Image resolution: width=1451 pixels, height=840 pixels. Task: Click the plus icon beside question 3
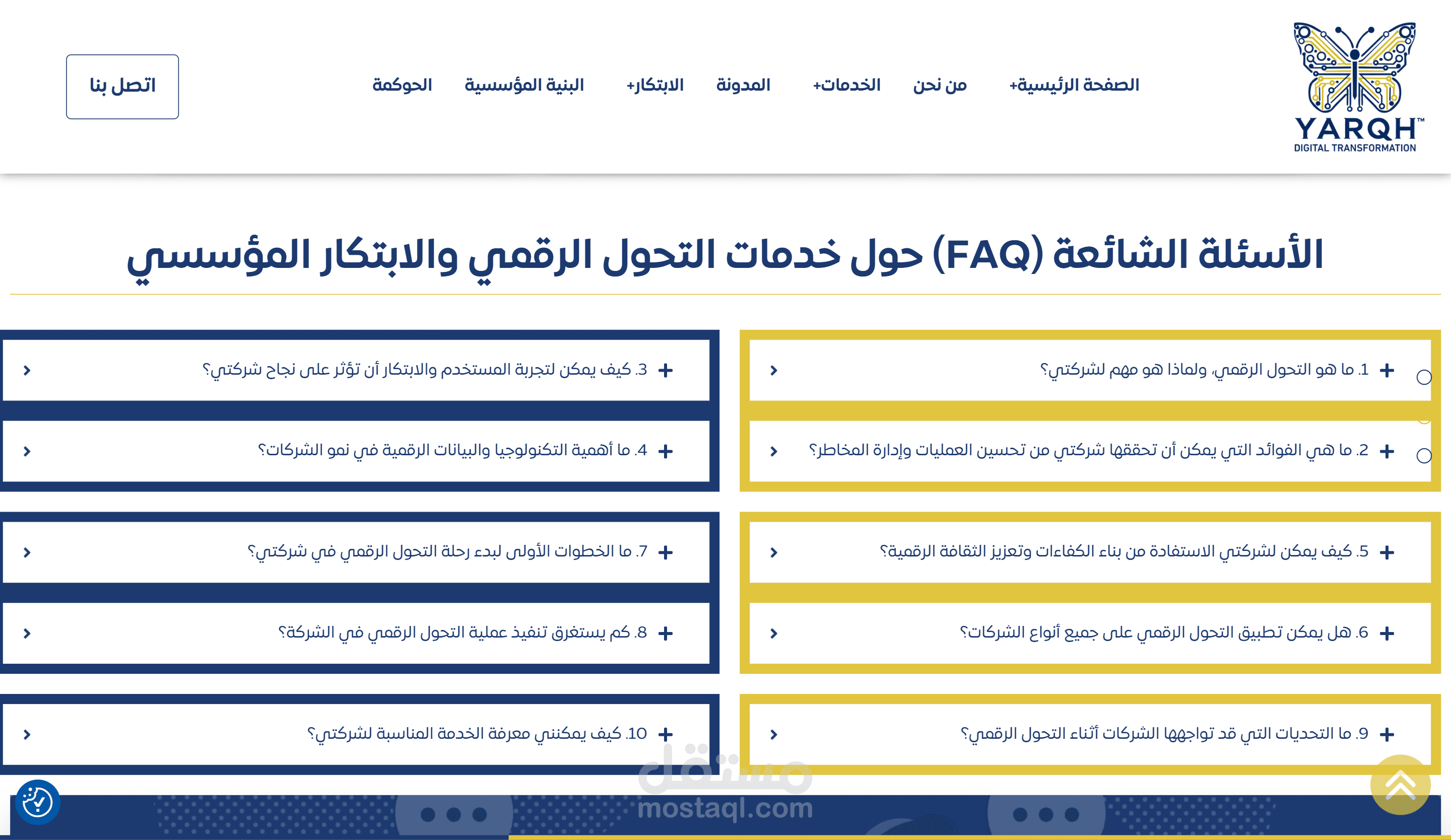(x=665, y=370)
